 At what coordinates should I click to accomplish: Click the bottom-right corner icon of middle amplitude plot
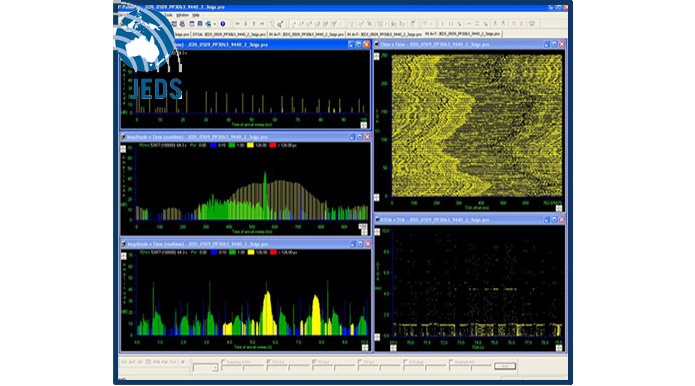point(363,229)
